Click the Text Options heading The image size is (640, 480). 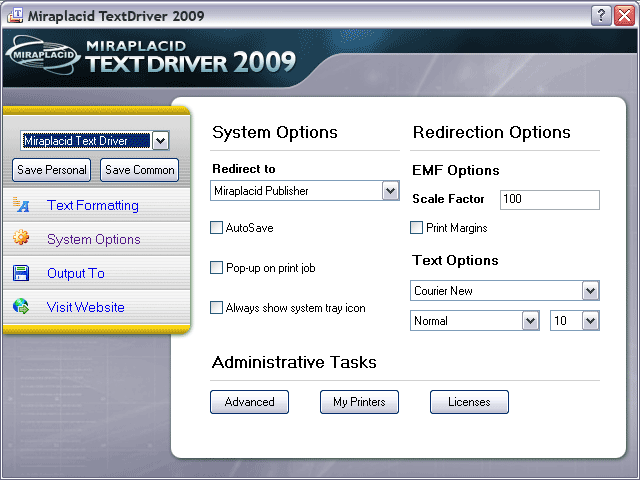(455, 260)
